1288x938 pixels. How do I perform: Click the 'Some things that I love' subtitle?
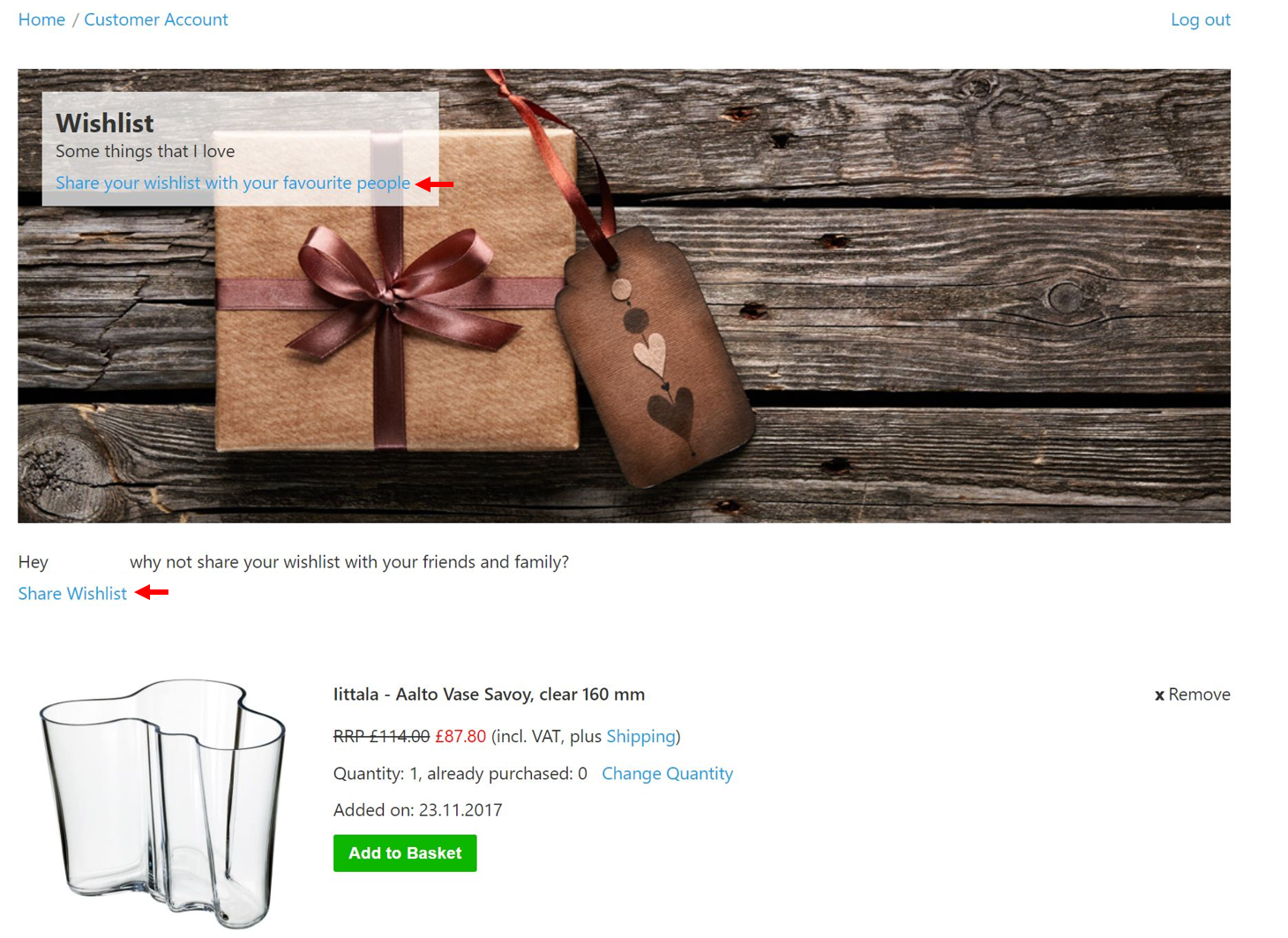coord(146,151)
